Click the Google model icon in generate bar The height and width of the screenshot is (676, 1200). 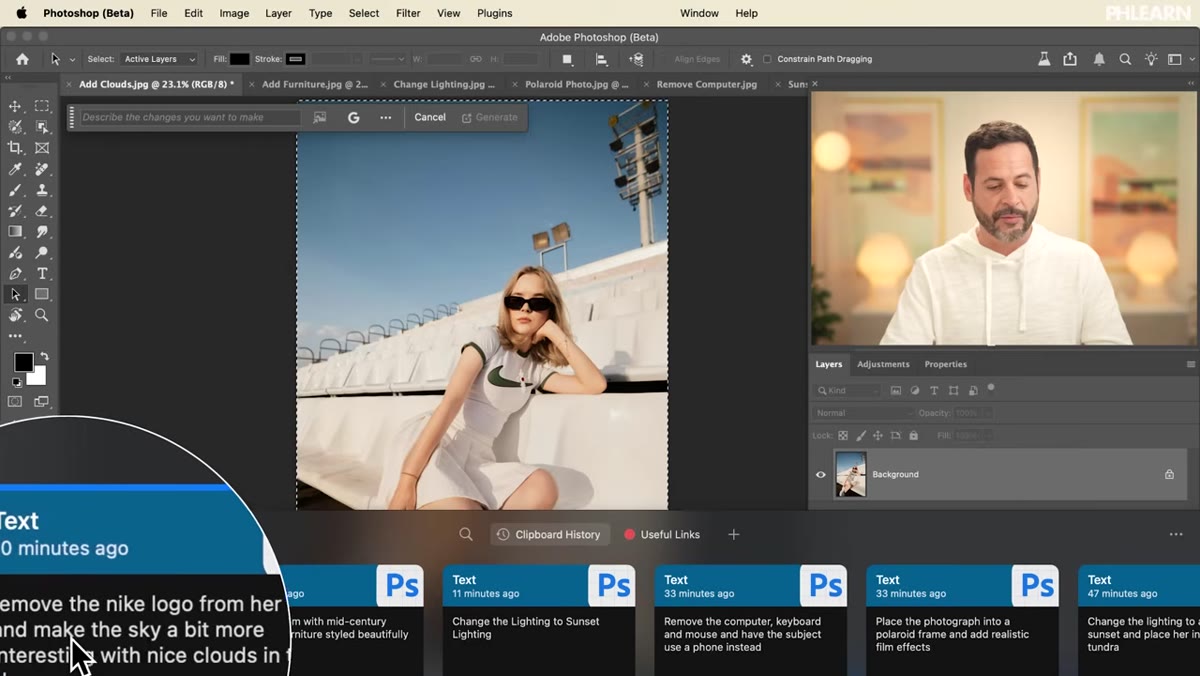click(x=353, y=117)
